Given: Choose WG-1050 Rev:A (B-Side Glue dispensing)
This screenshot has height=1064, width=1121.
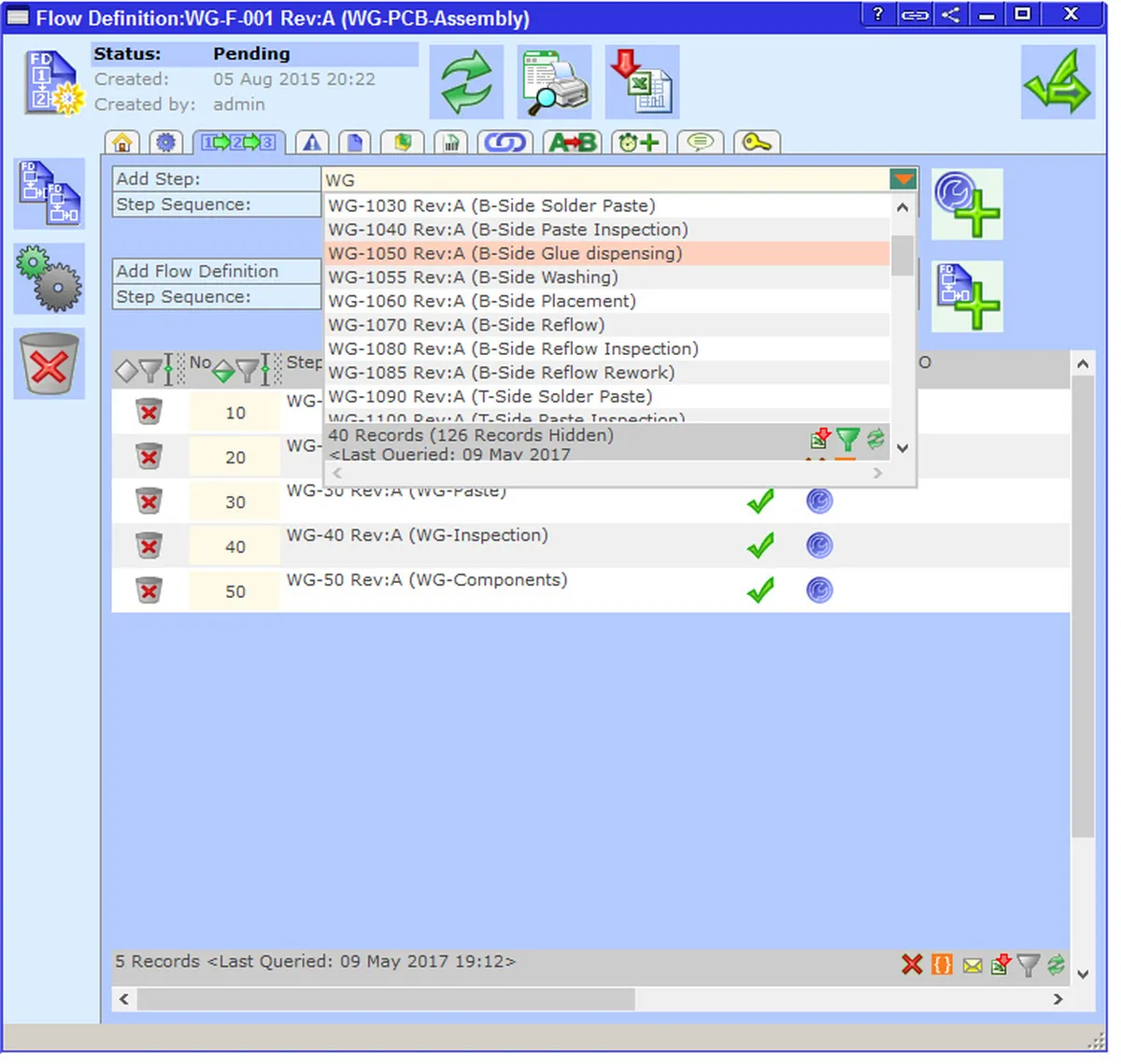Looking at the screenshot, I should tap(607, 254).
